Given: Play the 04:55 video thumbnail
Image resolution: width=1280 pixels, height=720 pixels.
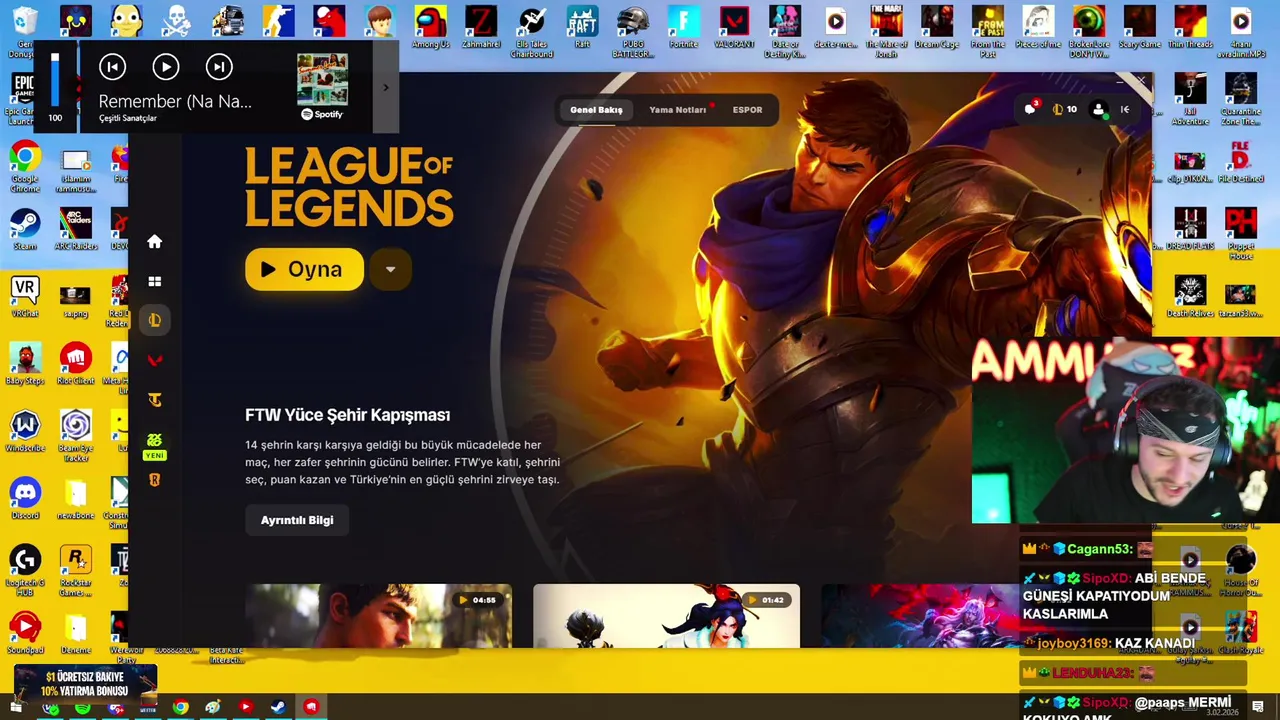Looking at the screenshot, I should tap(378, 616).
